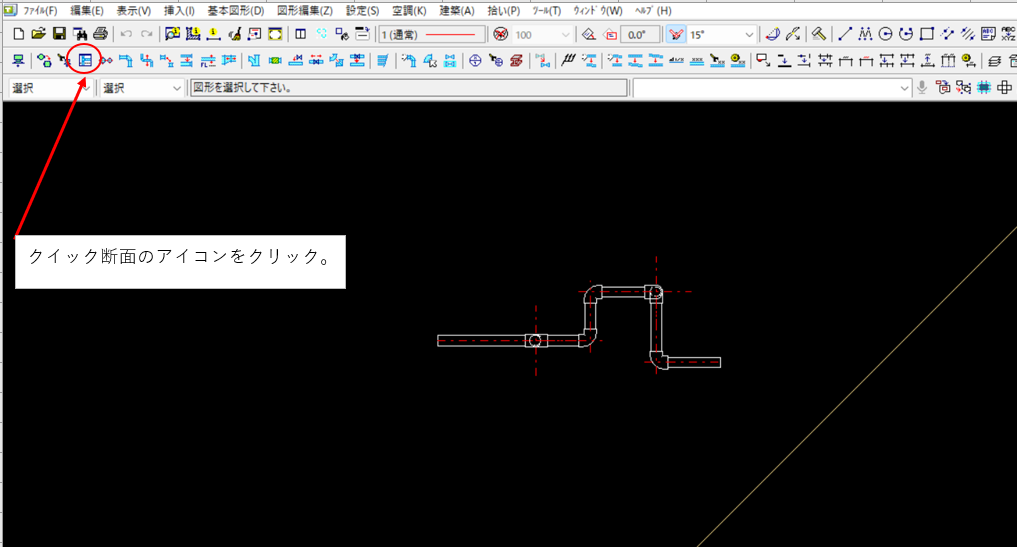Open the ヘルプ(H) menu
Screen dimensions: 1017x547
(653, 10)
